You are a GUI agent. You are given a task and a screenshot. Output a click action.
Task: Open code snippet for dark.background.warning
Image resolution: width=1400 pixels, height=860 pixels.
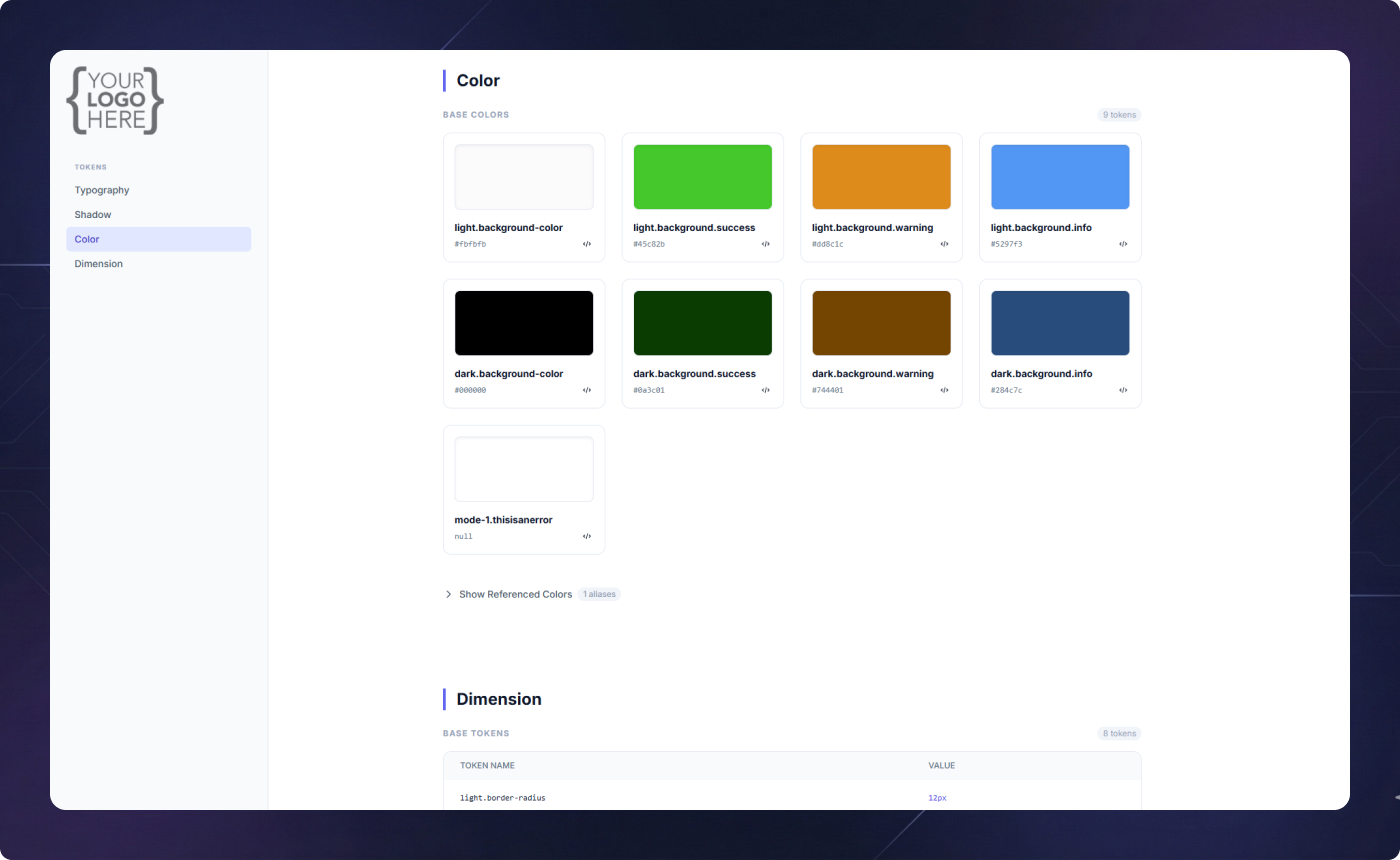click(943, 390)
